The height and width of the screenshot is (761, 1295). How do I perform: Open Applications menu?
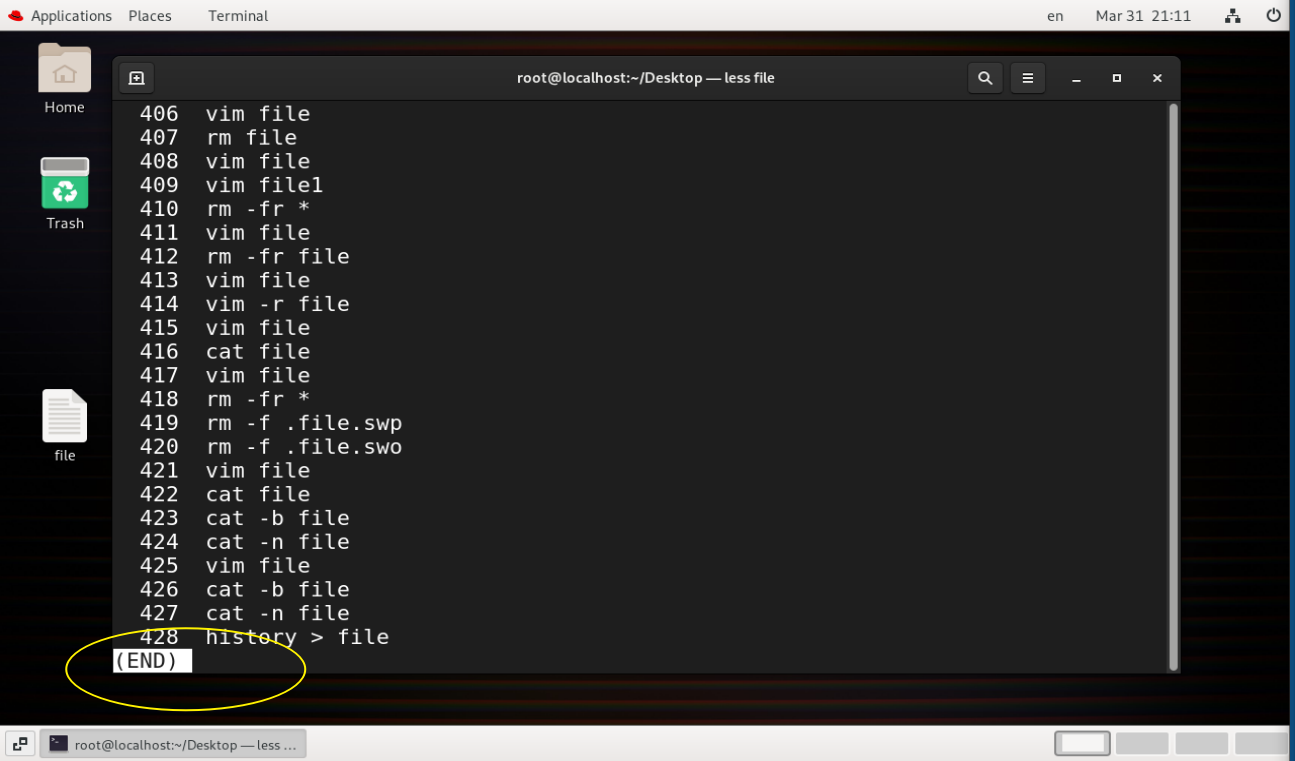(x=71, y=15)
